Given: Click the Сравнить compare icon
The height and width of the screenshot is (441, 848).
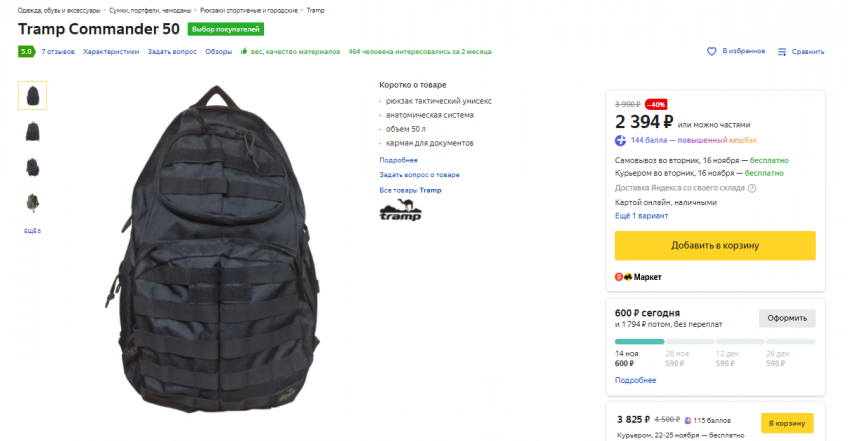Looking at the screenshot, I should tap(782, 52).
